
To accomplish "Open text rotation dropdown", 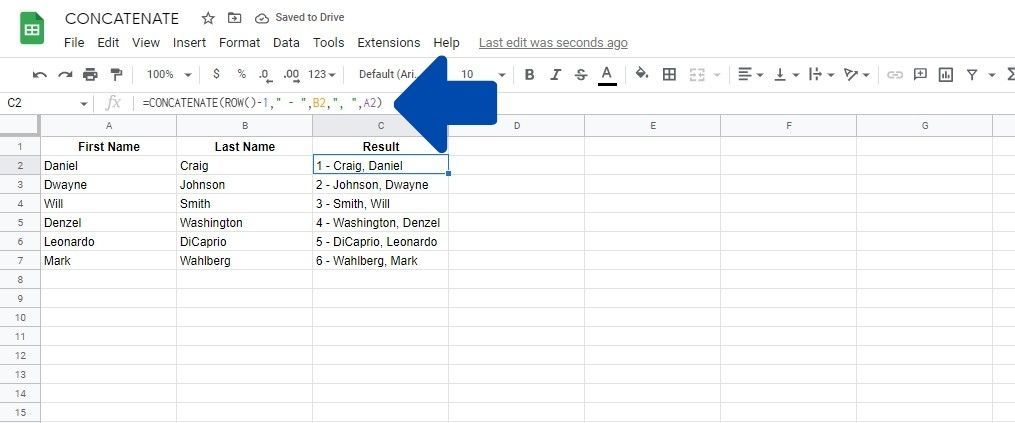I will (856, 74).
